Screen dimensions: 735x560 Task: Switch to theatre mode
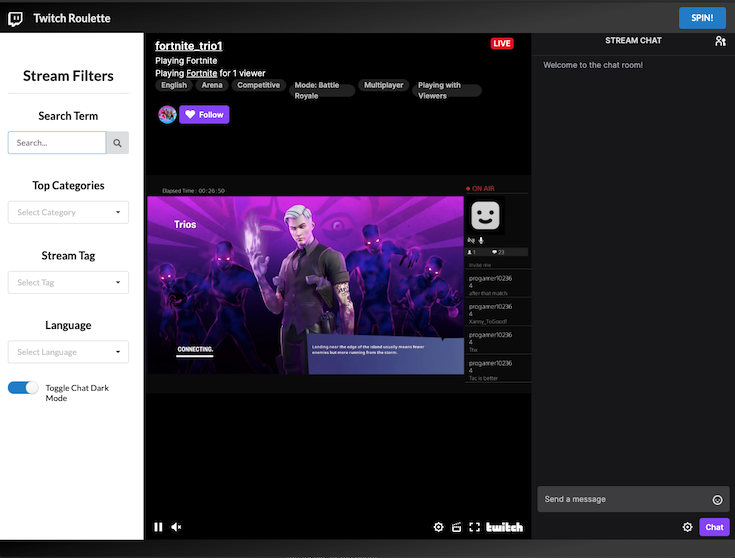click(x=457, y=527)
